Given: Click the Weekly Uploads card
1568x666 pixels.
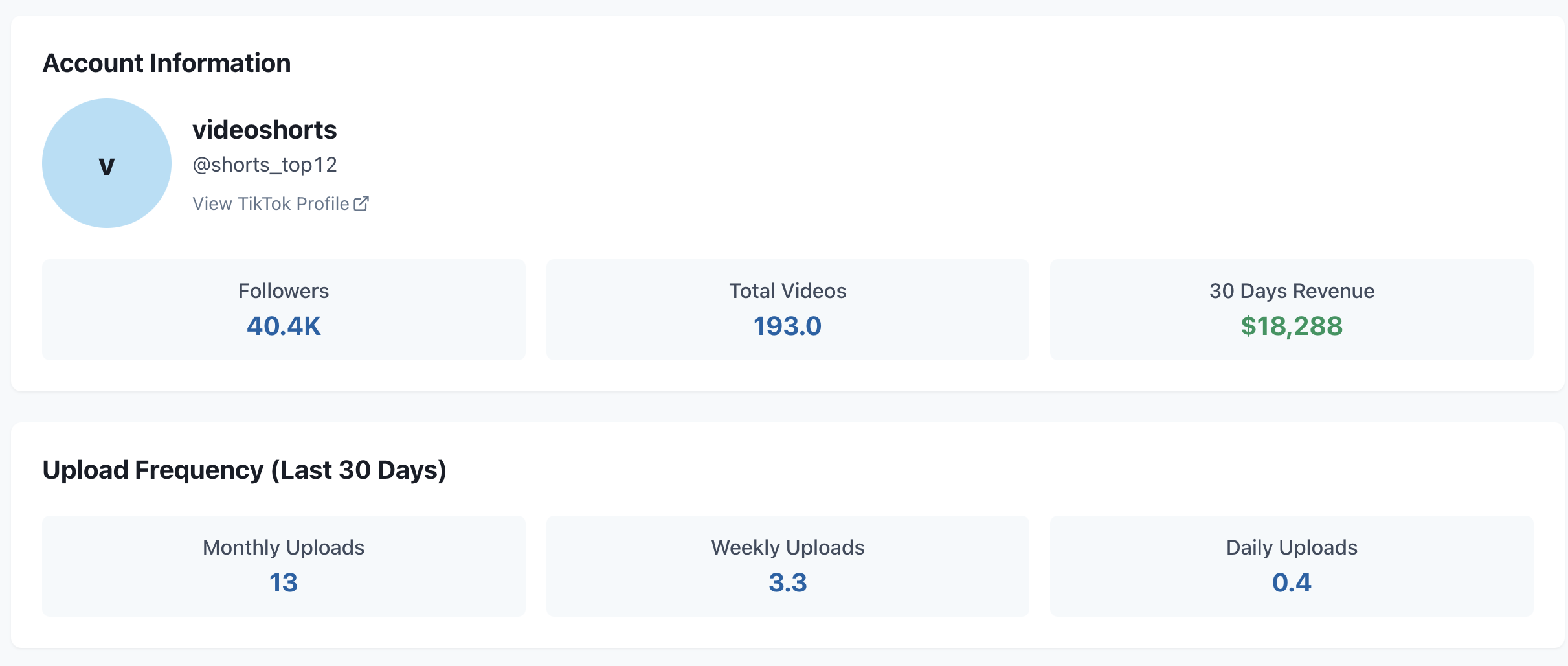Looking at the screenshot, I should pyautogui.click(x=787, y=566).
